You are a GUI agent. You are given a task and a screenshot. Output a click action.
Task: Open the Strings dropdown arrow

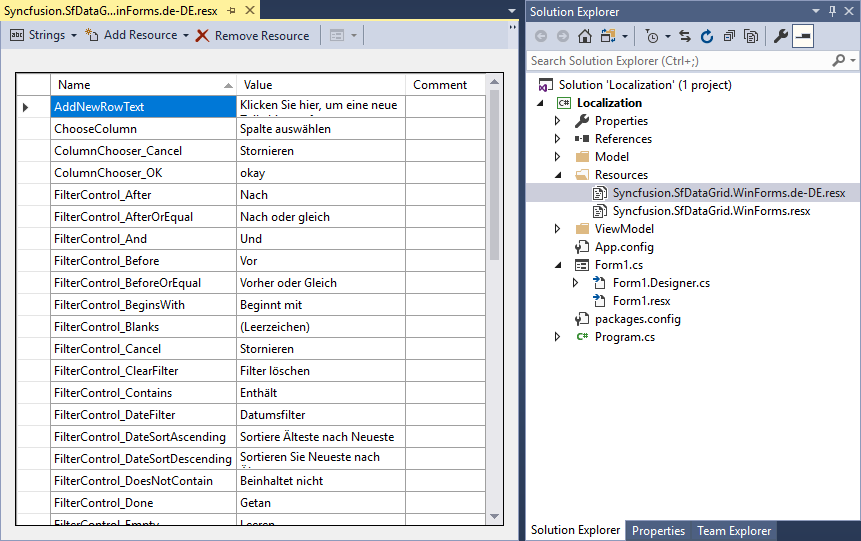click(74, 36)
